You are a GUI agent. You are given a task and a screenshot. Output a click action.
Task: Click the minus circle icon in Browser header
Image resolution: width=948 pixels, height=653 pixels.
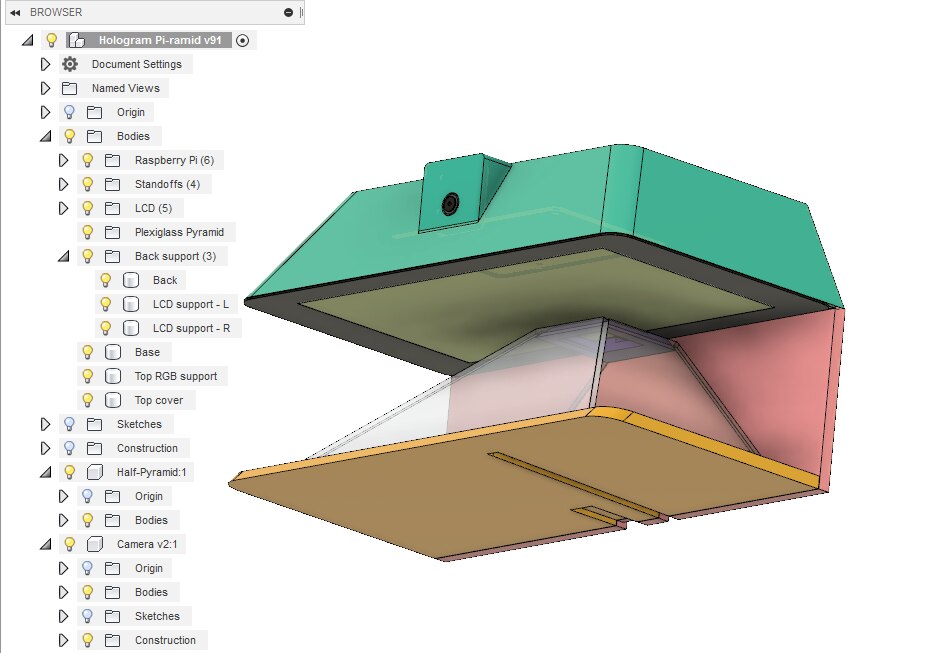288,12
